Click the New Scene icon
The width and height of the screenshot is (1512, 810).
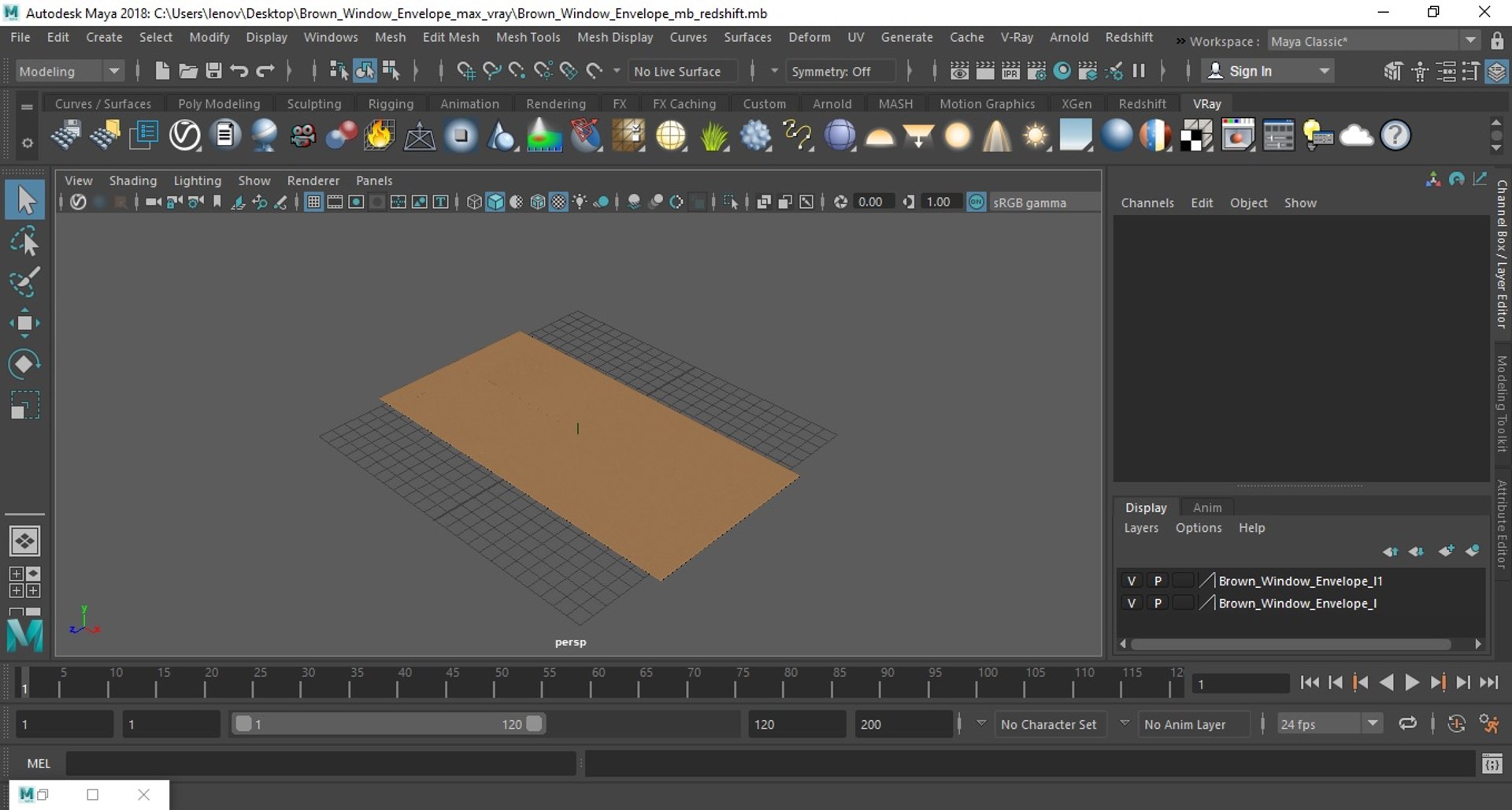point(161,71)
